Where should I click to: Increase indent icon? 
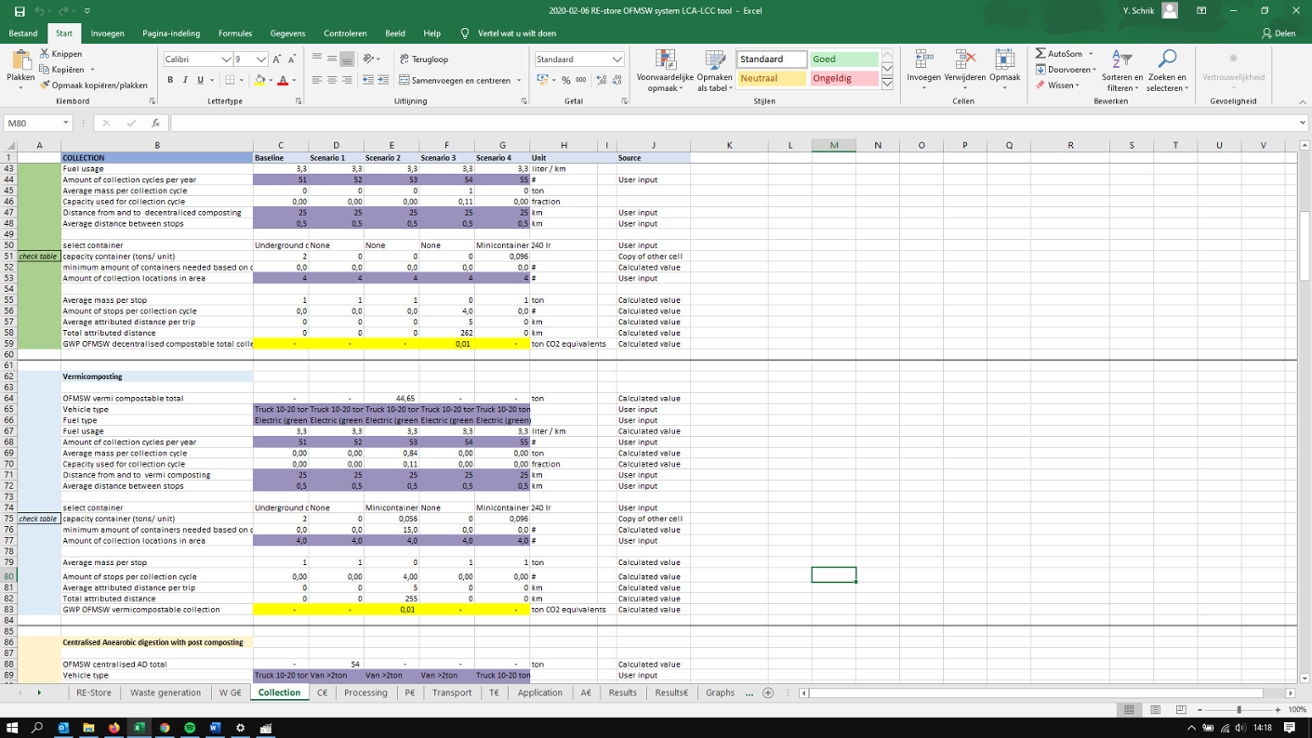coord(382,80)
